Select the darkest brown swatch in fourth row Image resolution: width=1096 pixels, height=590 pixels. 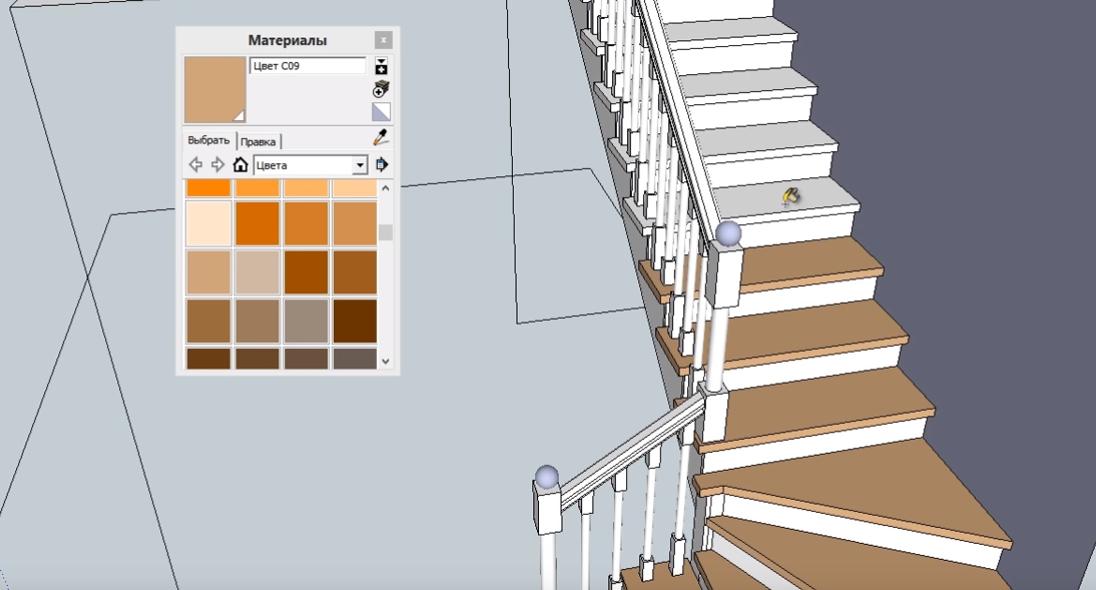coord(355,321)
